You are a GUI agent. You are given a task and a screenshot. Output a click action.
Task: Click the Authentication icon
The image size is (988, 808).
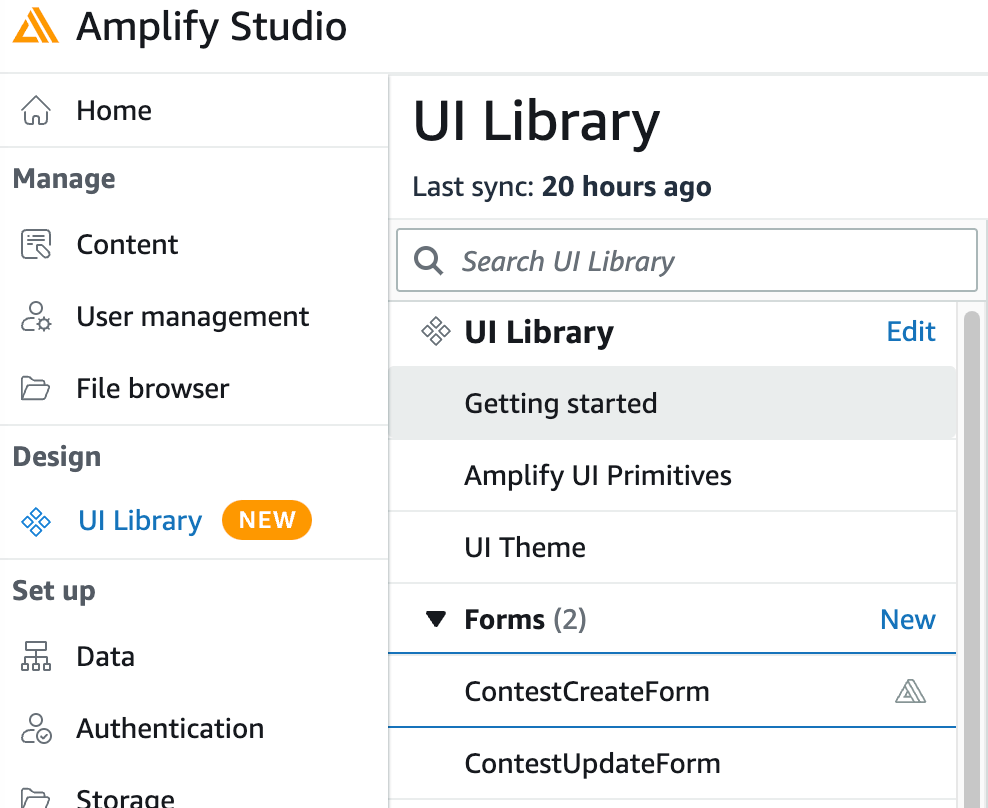coord(36,728)
